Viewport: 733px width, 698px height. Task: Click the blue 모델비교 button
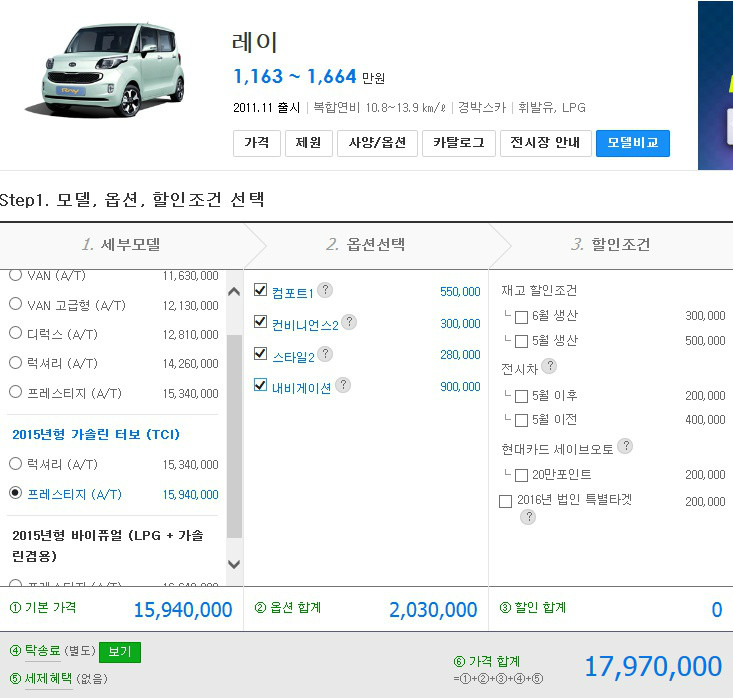coord(633,143)
